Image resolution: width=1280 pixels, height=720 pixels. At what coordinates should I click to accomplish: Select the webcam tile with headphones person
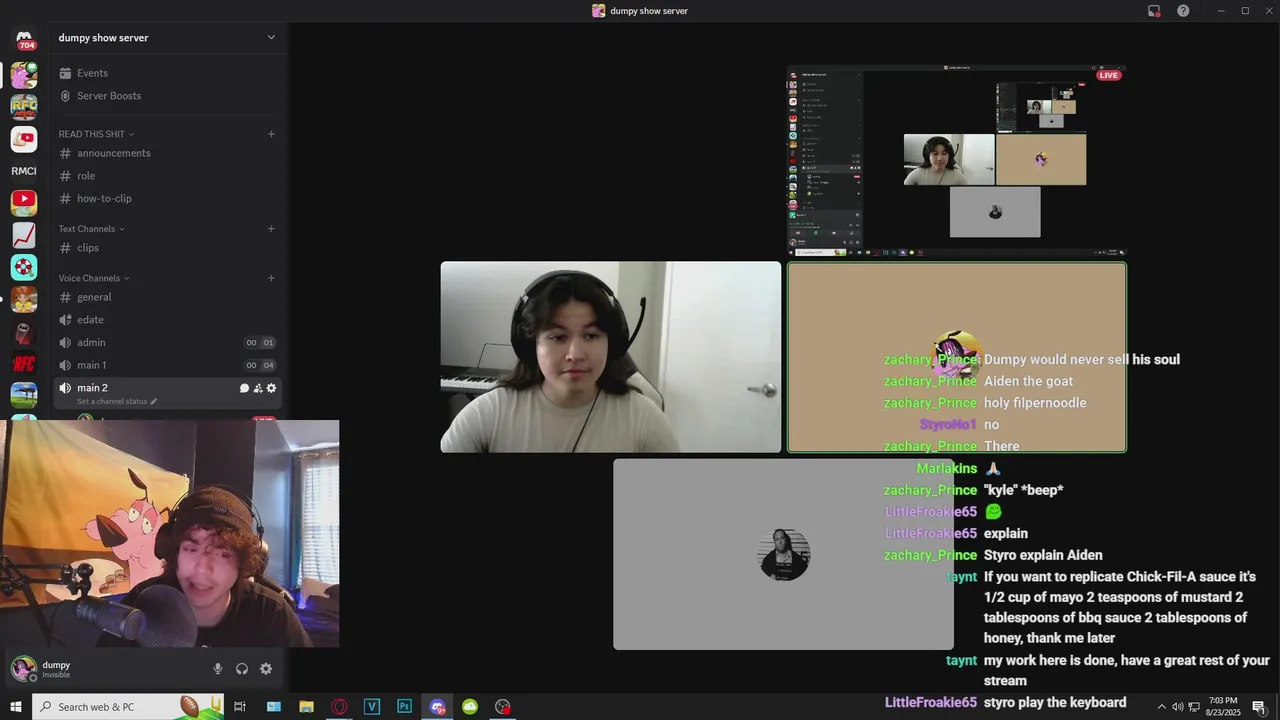pyautogui.click(x=611, y=357)
